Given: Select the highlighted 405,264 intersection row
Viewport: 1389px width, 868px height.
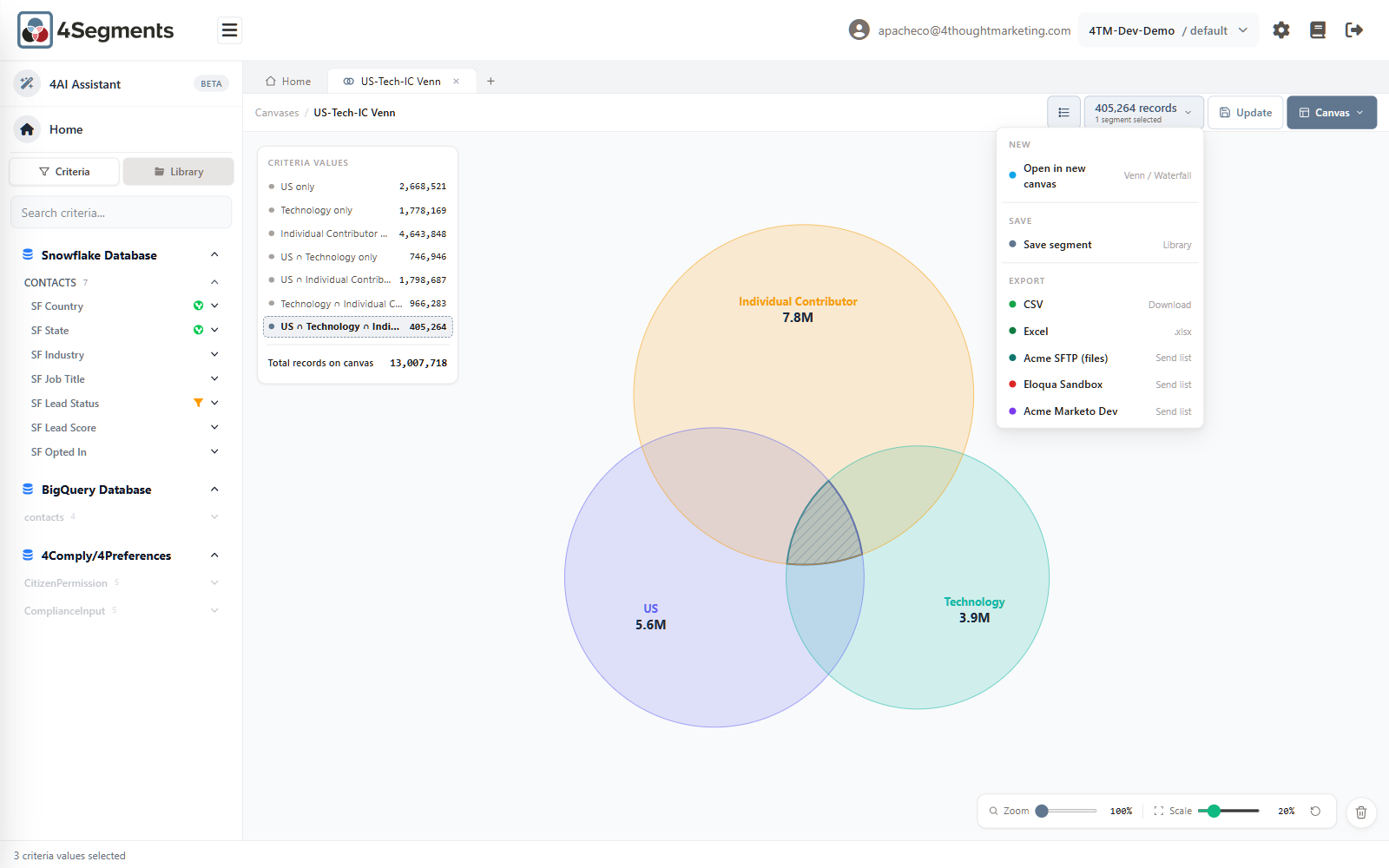Looking at the screenshot, I should (358, 327).
